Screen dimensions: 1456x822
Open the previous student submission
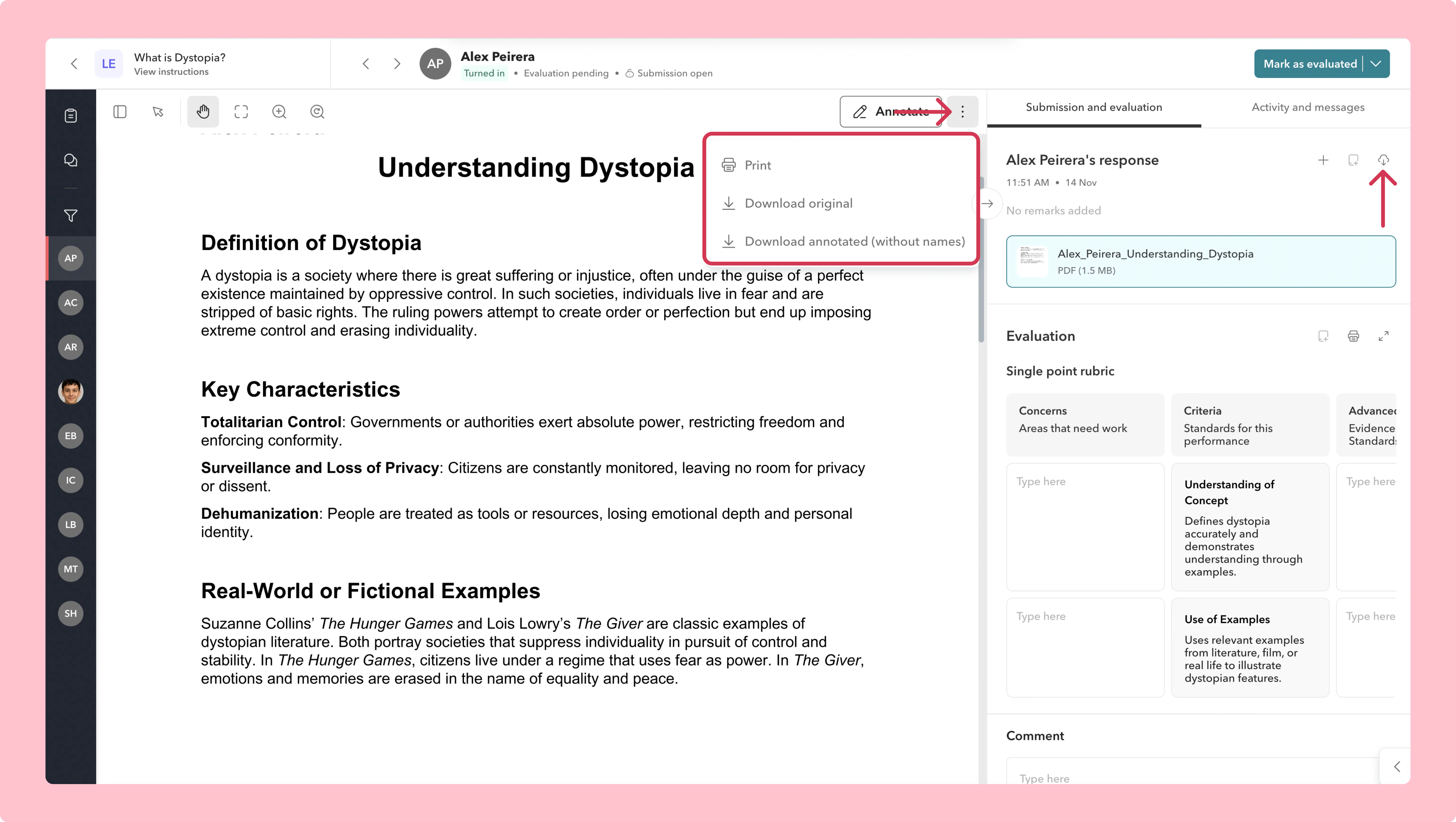coord(366,64)
